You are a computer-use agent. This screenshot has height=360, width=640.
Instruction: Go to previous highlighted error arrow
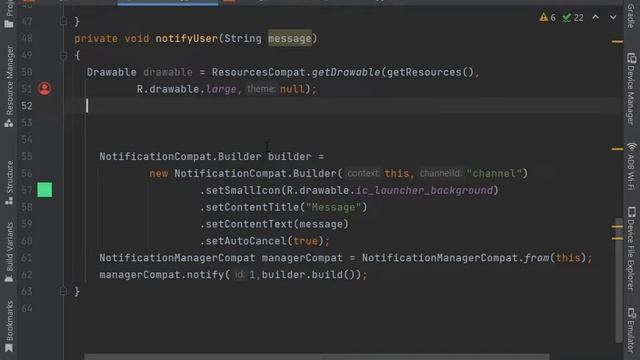[x=596, y=17]
